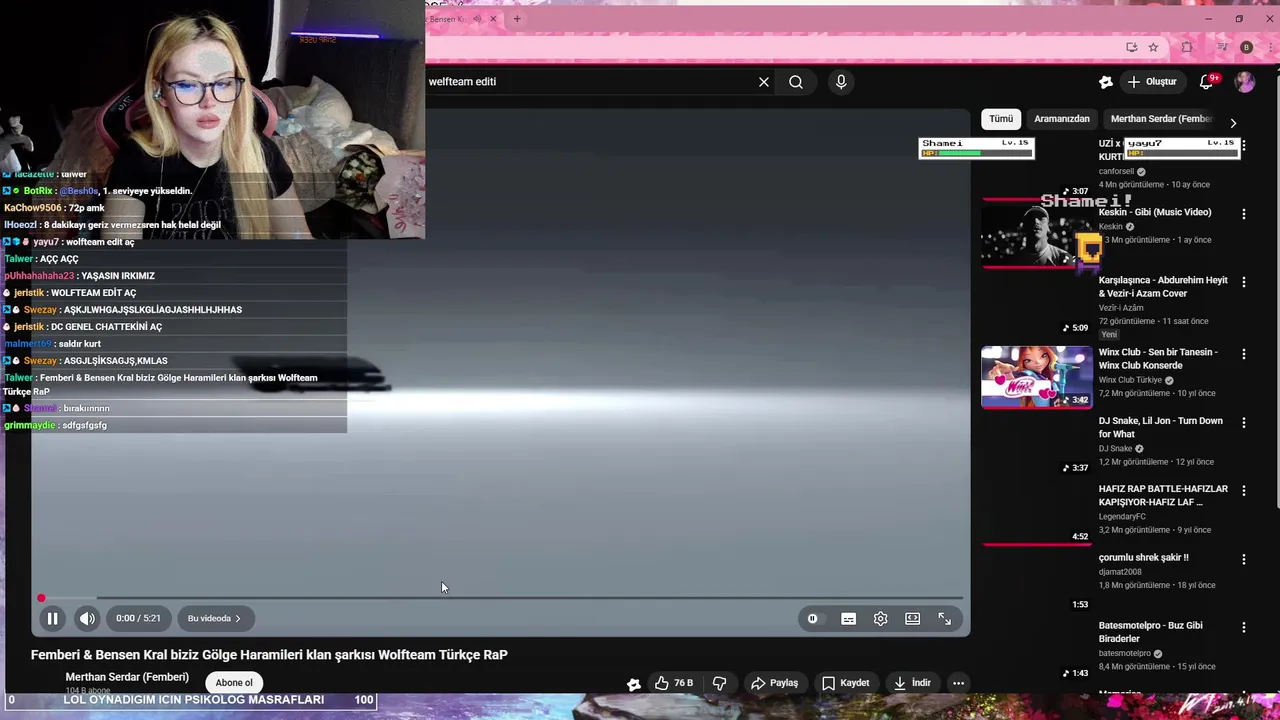Viewport: 1280px width, 720px height.
Task: Expand the 'Bu videoda' chapter chip
Action: tap(214, 618)
